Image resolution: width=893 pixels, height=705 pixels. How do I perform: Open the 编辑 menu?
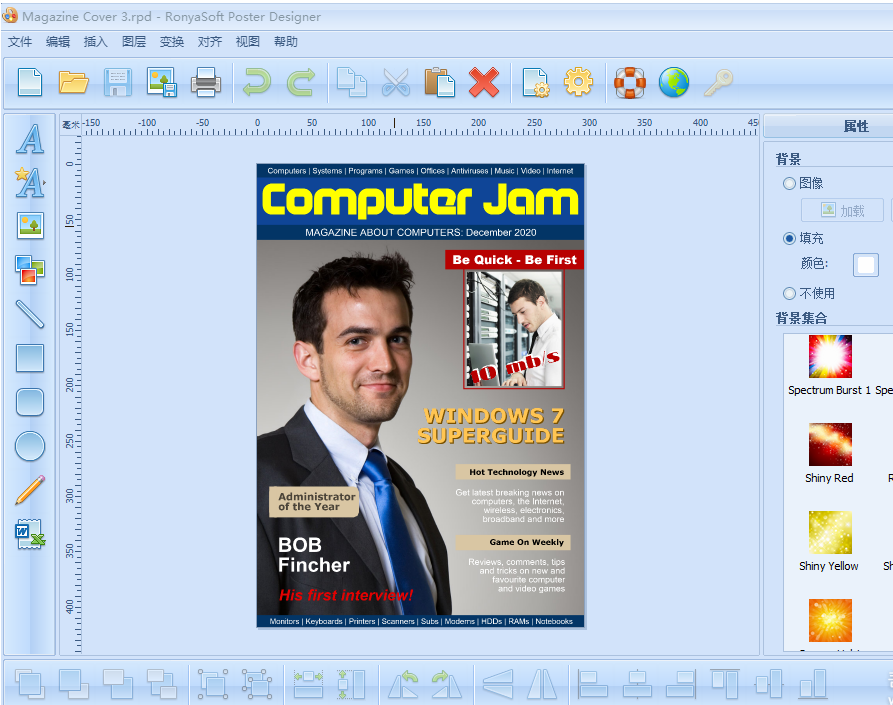[58, 42]
